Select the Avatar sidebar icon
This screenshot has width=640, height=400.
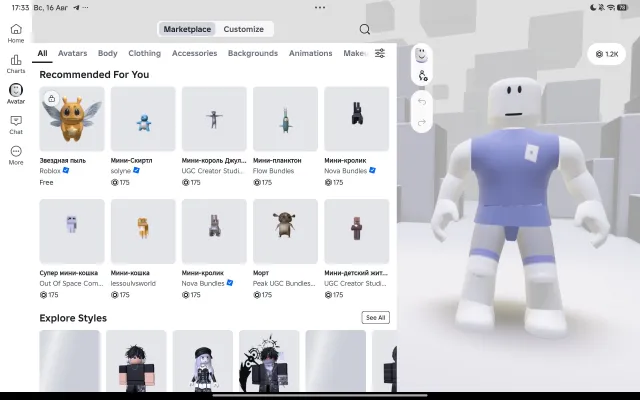pos(16,94)
